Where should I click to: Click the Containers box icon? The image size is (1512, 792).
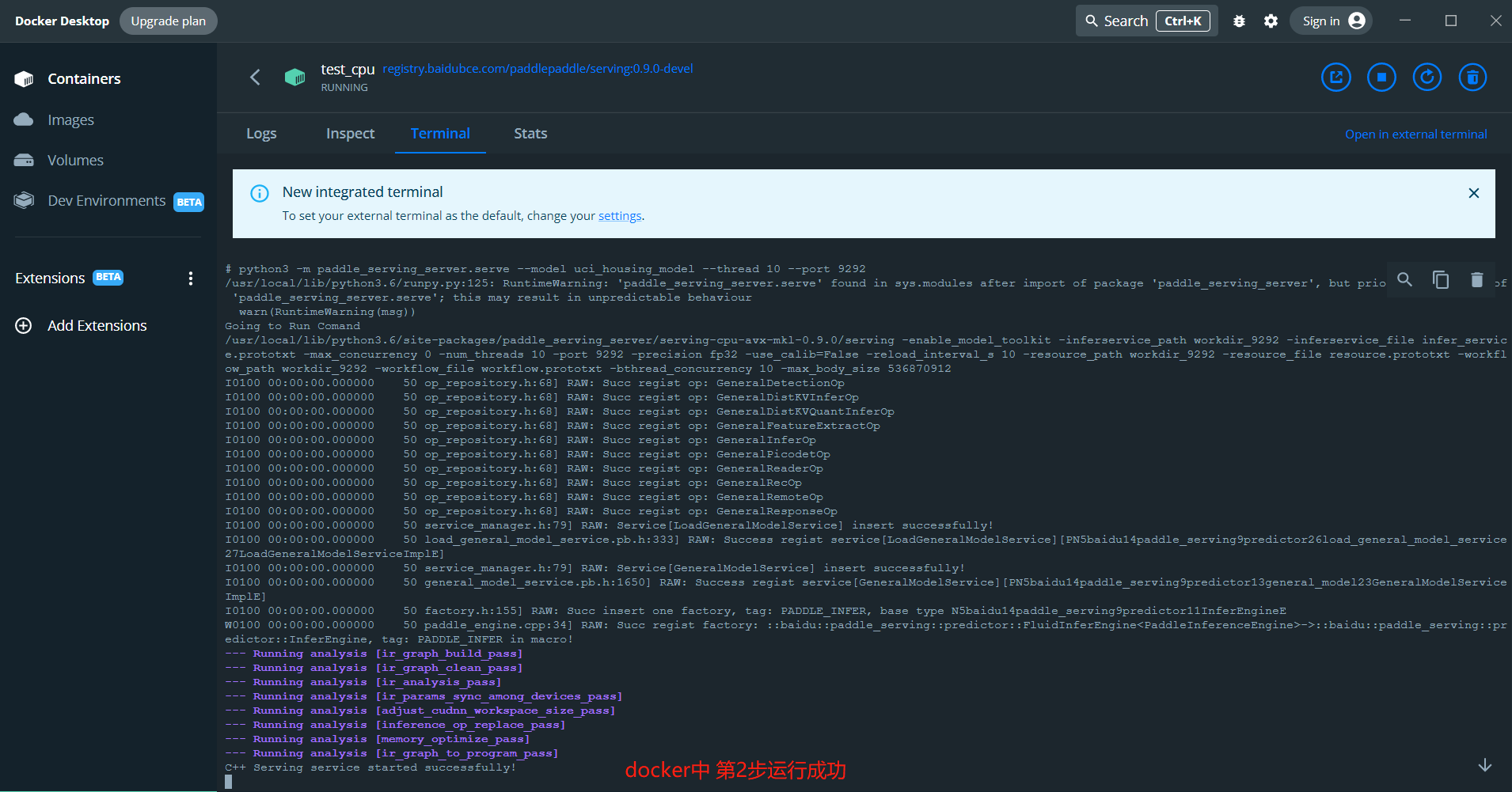pos(24,79)
